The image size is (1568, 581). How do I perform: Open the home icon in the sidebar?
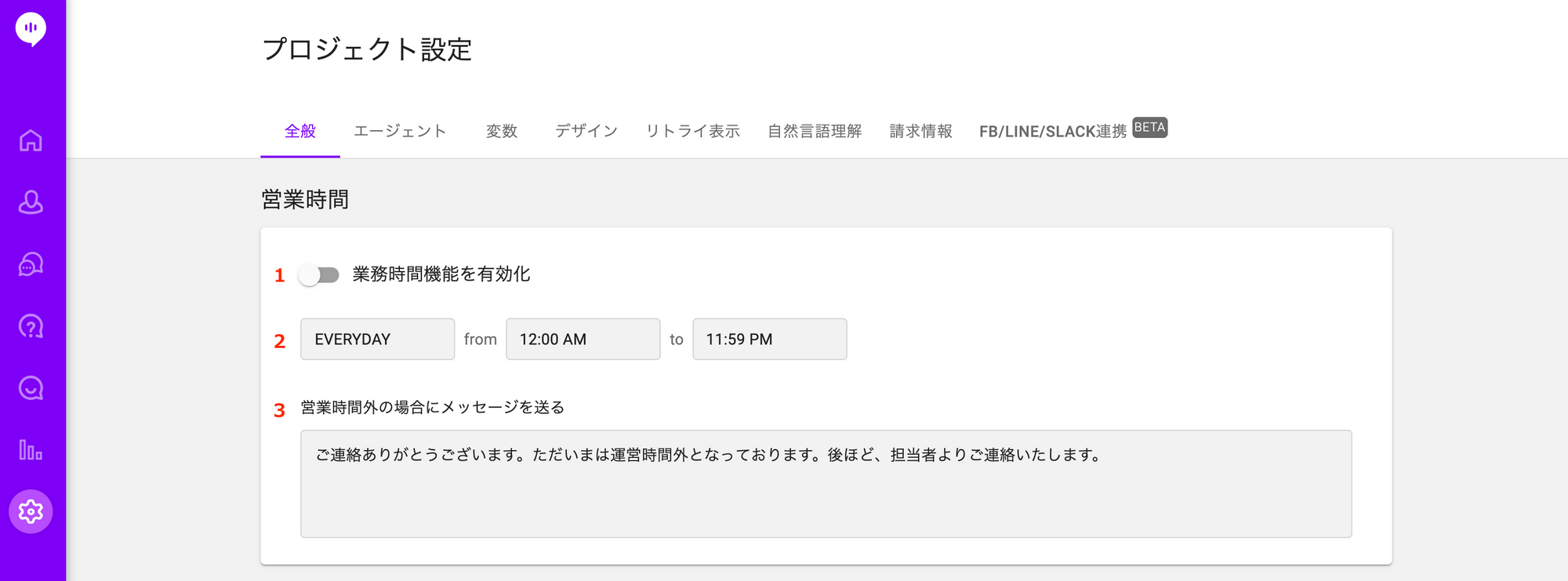31,140
